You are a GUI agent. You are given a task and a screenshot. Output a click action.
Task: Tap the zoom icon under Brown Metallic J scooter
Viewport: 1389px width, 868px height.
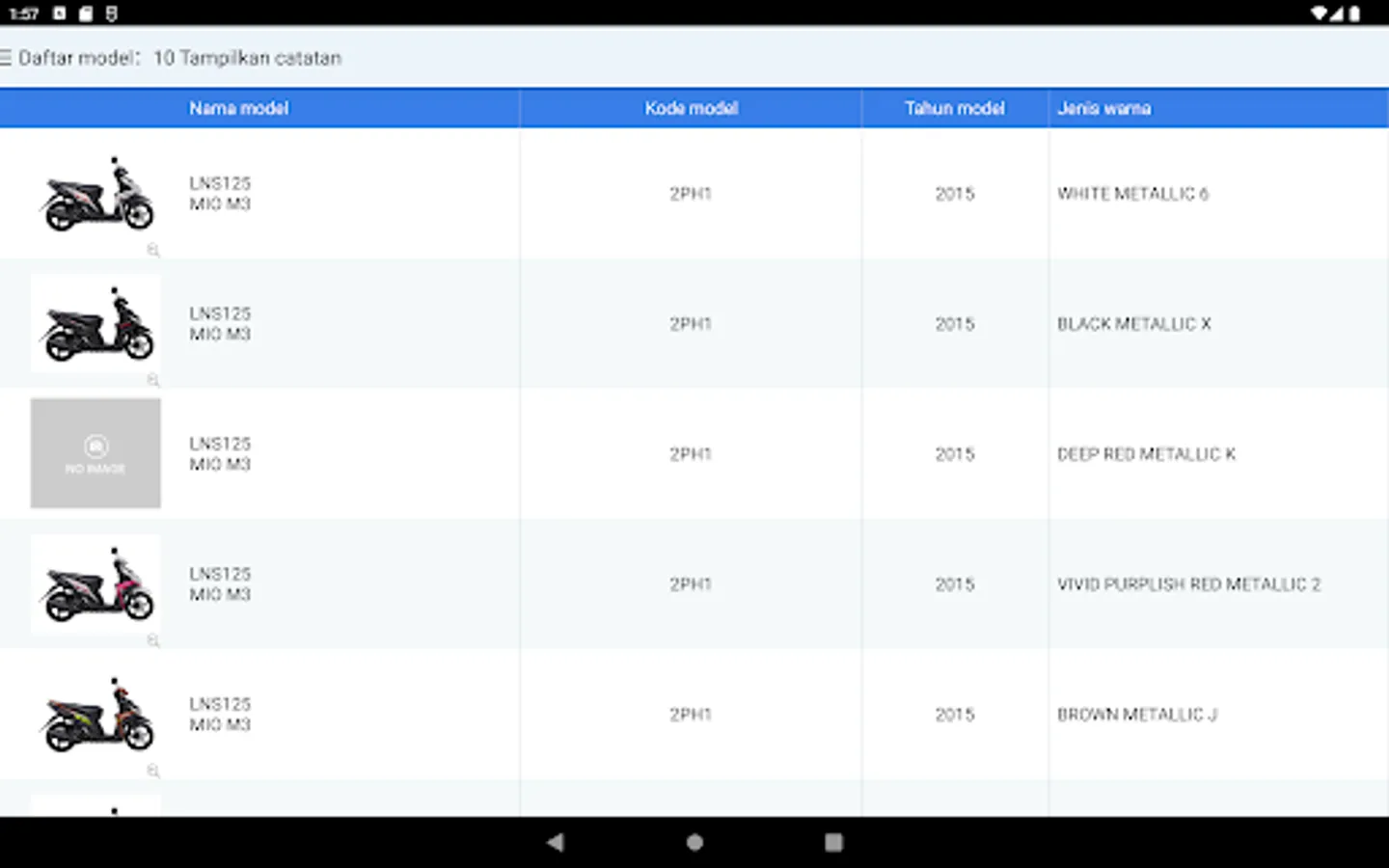coord(152,771)
